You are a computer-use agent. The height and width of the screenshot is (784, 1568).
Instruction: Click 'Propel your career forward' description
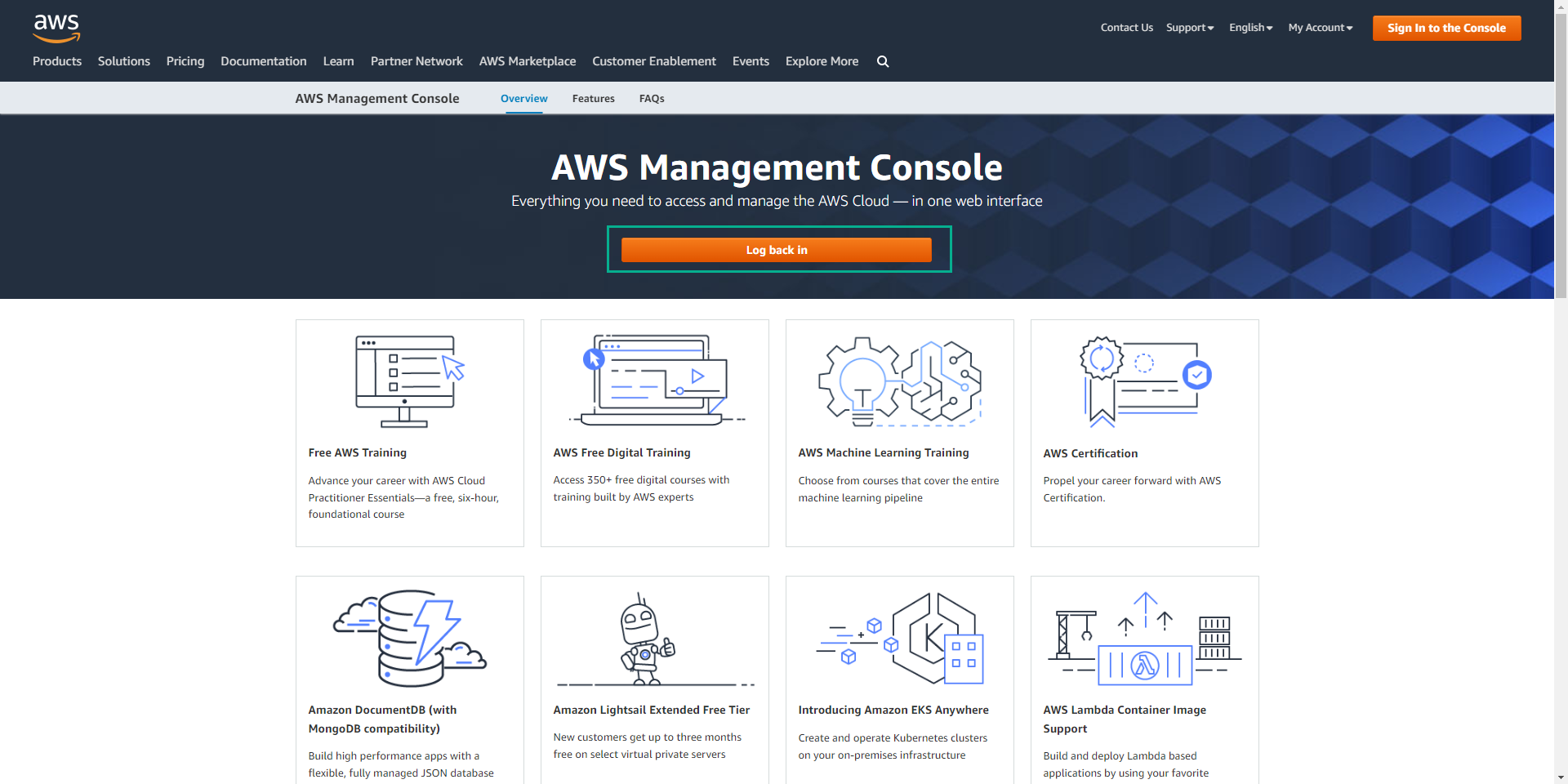pyautogui.click(x=1132, y=489)
